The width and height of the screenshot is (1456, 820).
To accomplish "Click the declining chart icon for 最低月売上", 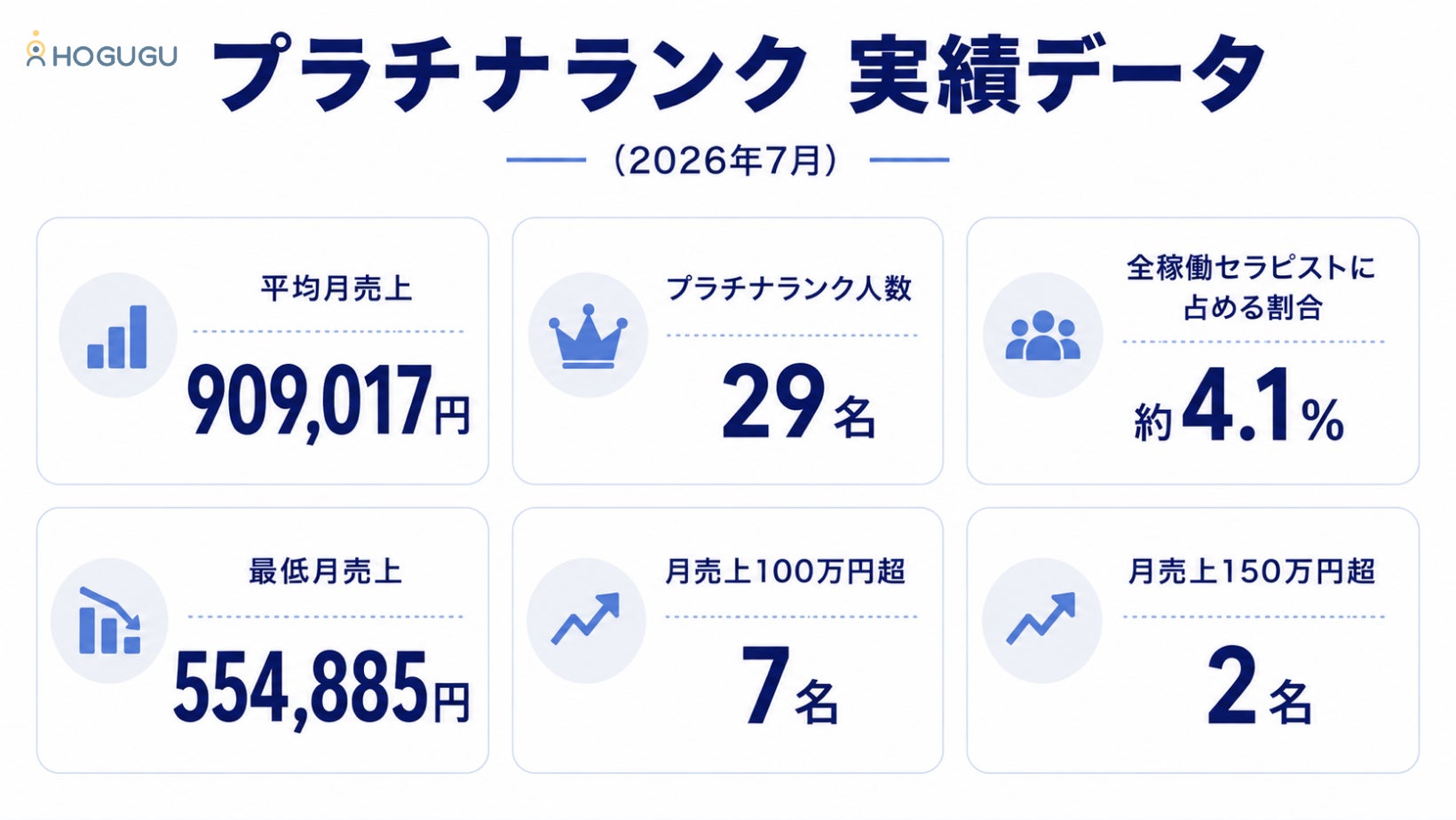I will 109,620.
